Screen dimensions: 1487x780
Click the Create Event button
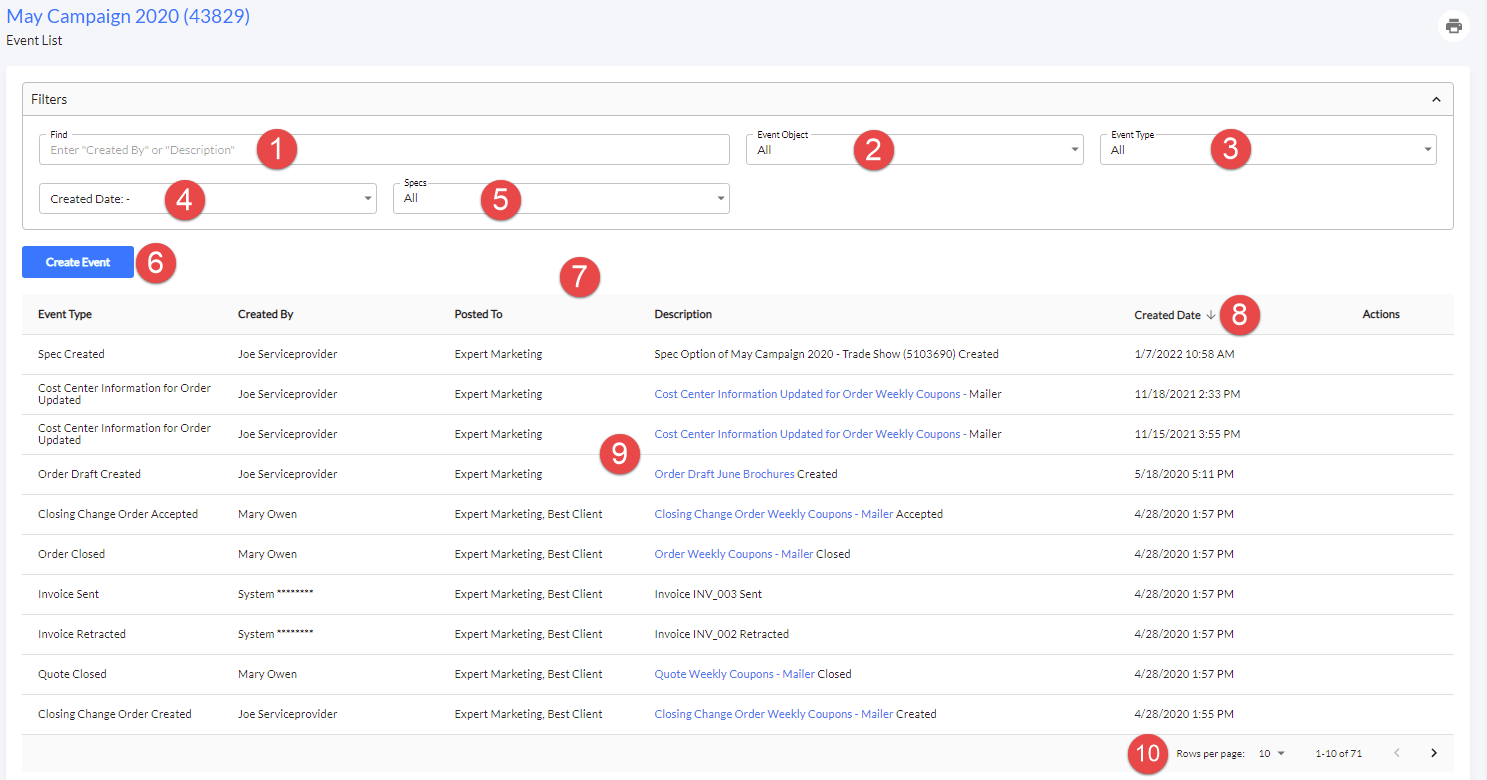[78, 262]
